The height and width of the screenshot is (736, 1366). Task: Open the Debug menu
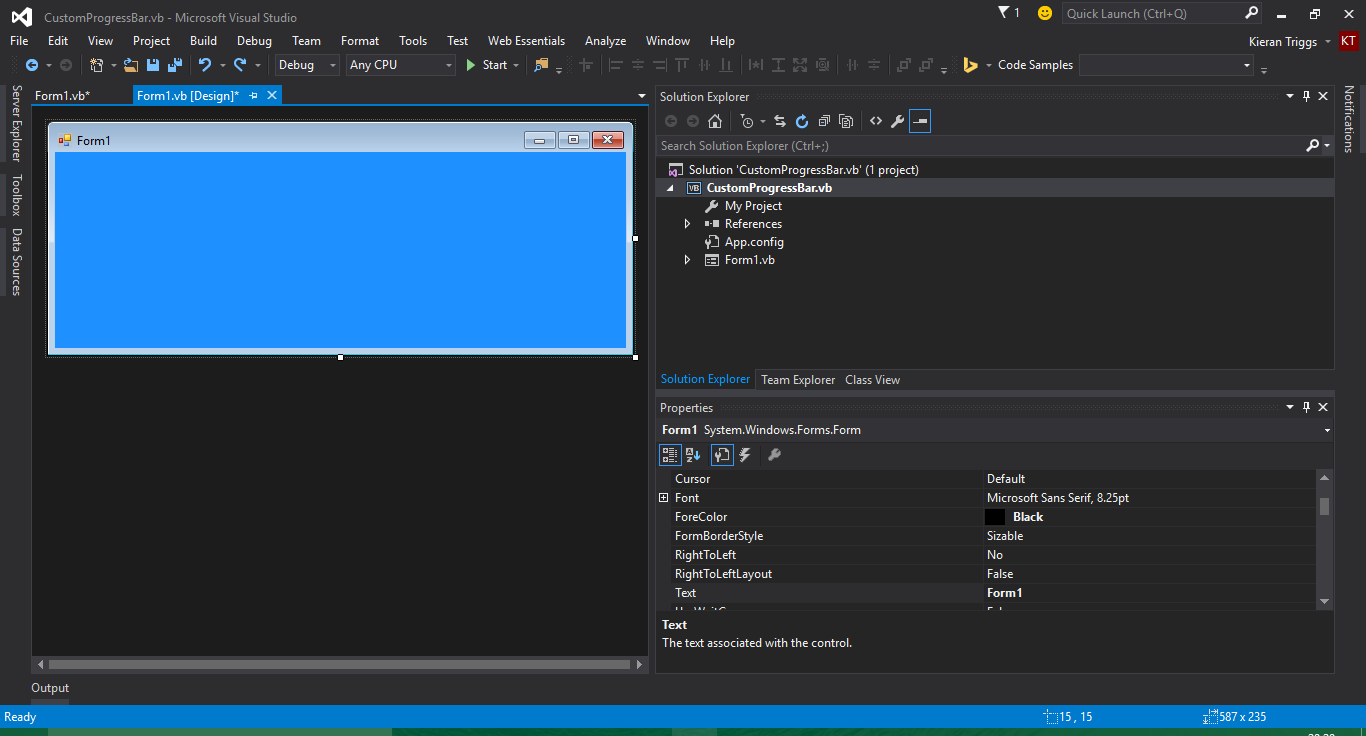click(x=254, y=41)
